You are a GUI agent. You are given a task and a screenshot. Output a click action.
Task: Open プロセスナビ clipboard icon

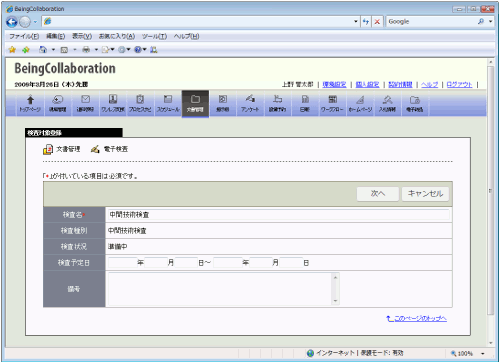point(140,104)
